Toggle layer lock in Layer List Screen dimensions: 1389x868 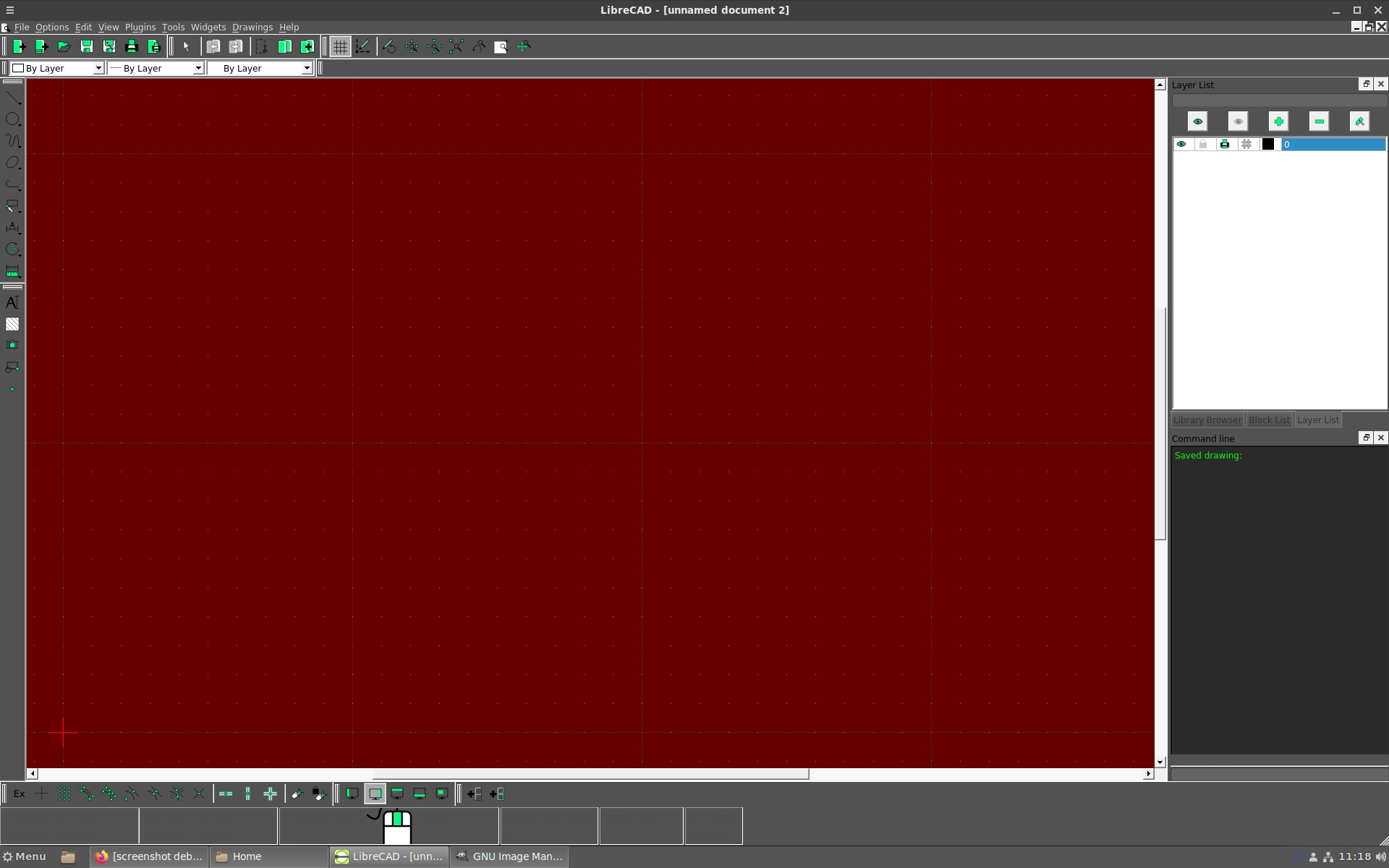coord(1203,143)
